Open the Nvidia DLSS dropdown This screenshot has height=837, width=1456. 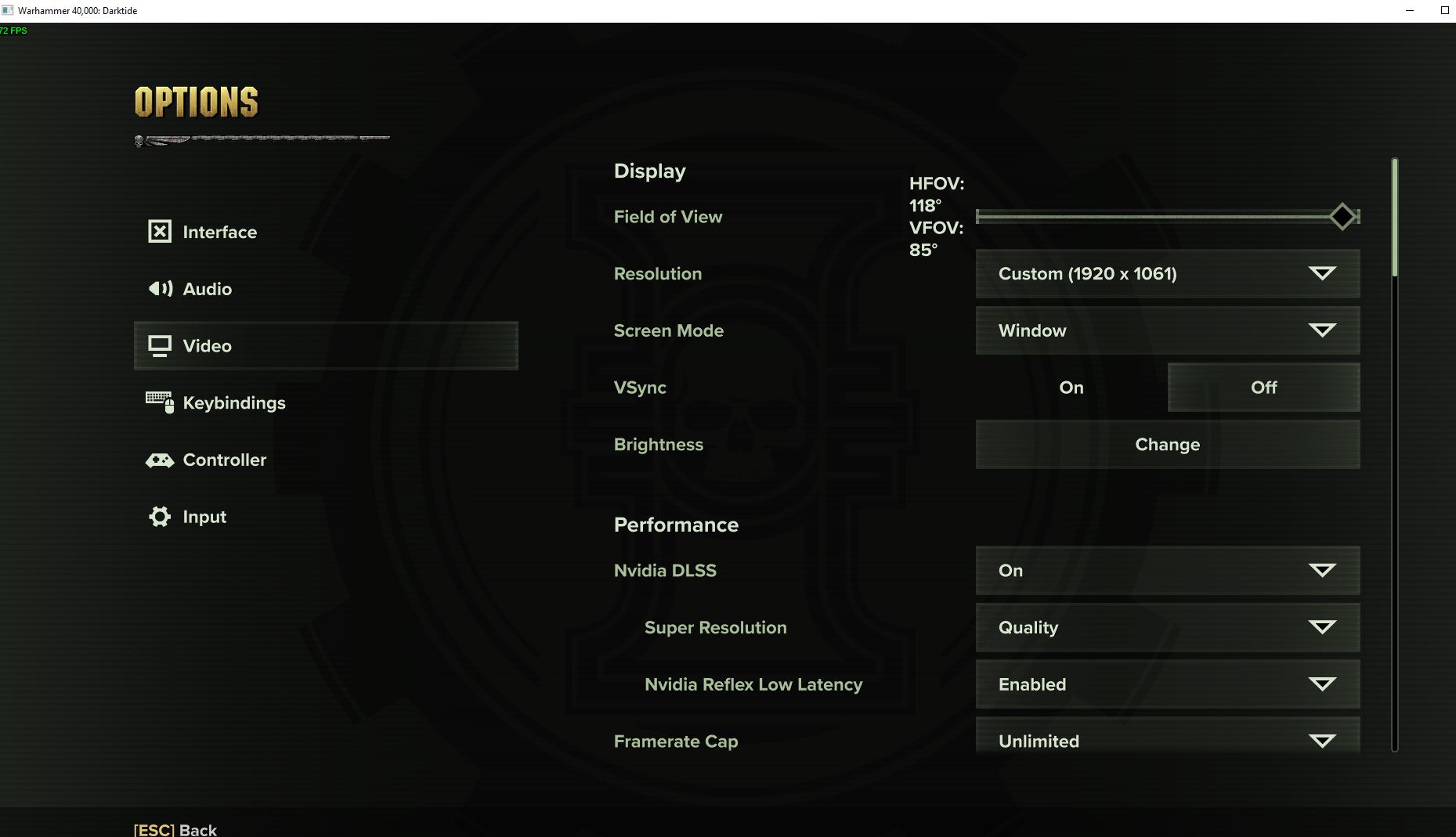point(1168,570)
